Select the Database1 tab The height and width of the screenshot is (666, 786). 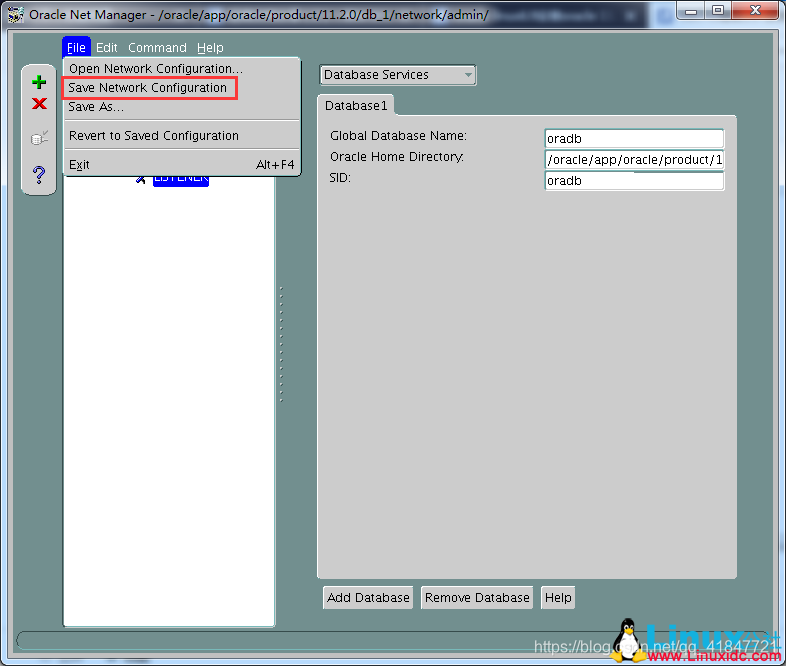tap(356, 106)
